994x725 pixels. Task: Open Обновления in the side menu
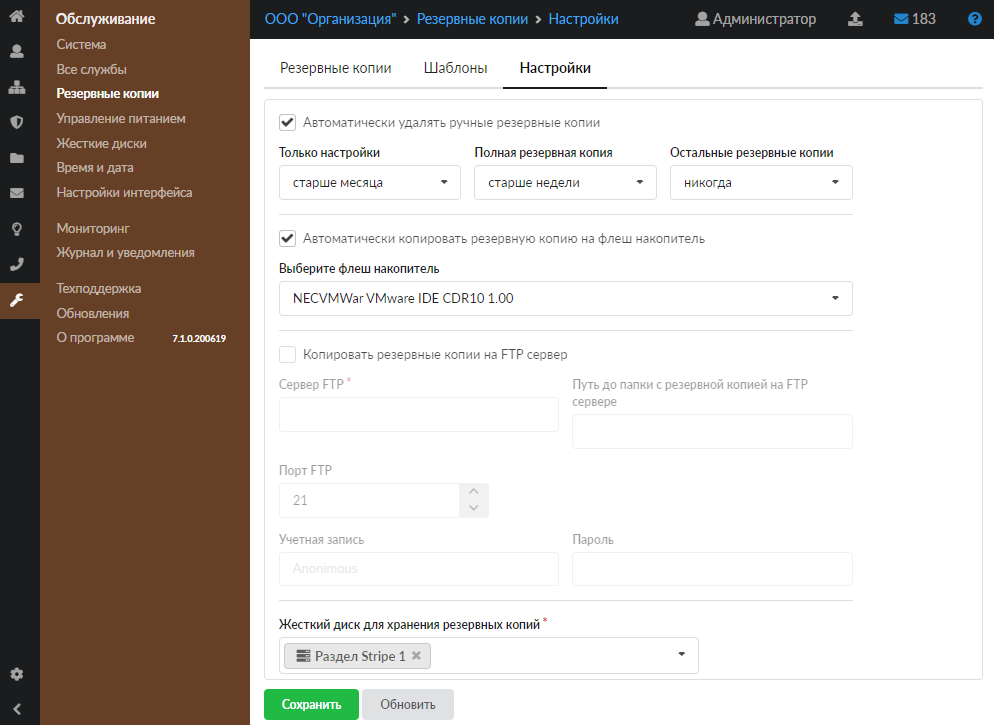[x=93, y=313]
